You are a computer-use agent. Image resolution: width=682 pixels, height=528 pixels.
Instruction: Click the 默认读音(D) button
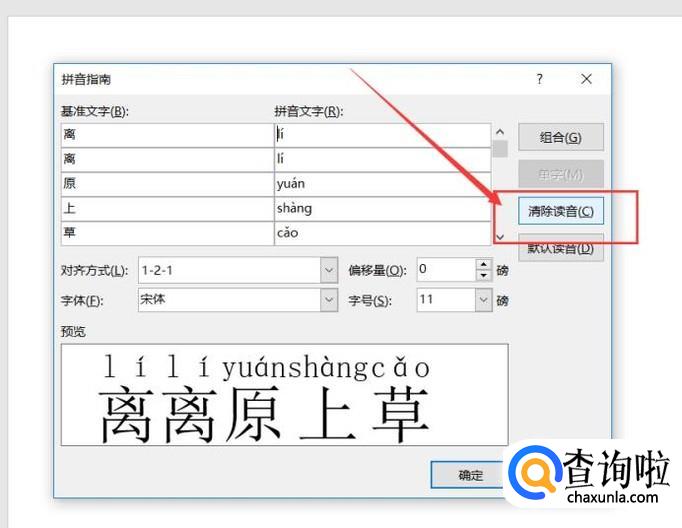coord(561,248)
